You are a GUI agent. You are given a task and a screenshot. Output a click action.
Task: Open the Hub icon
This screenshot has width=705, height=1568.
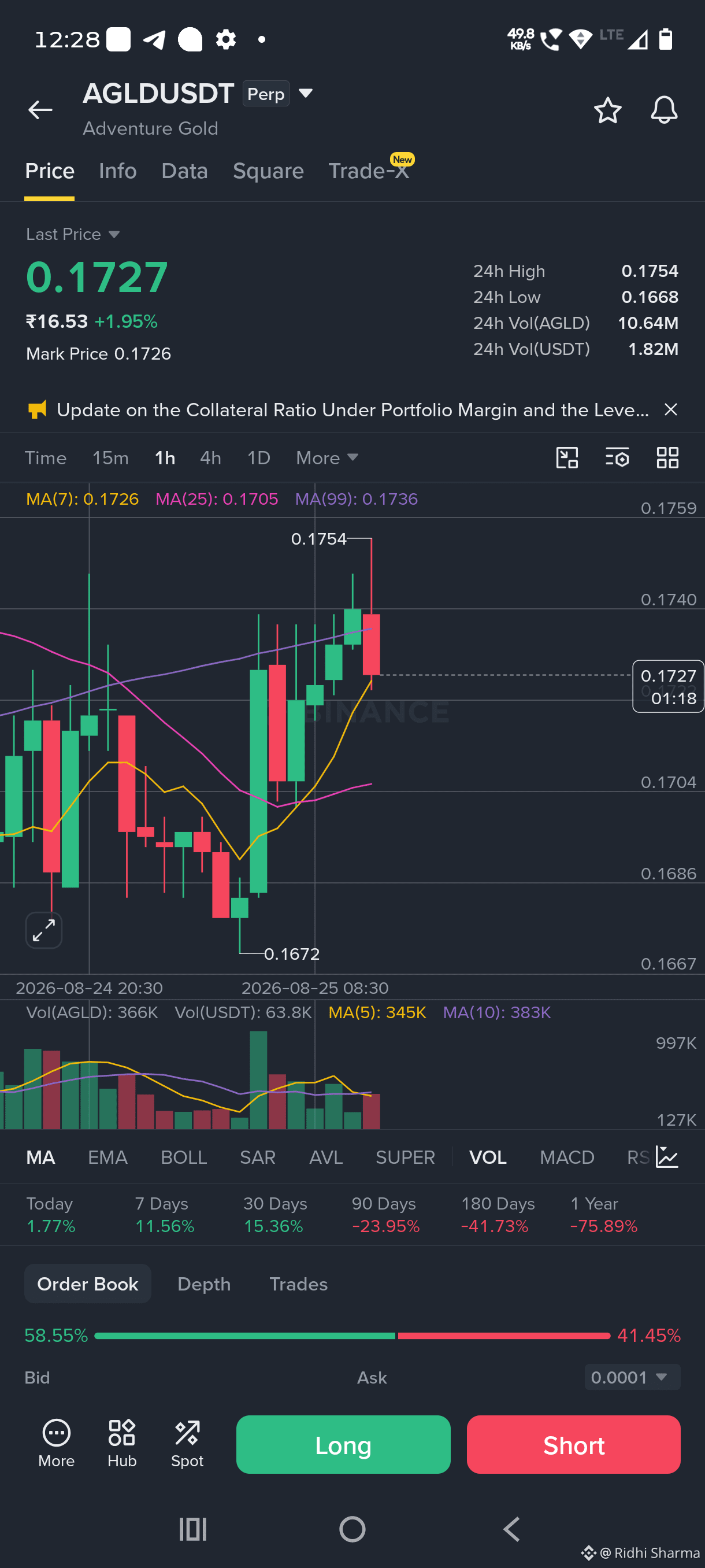[122, 1444]
